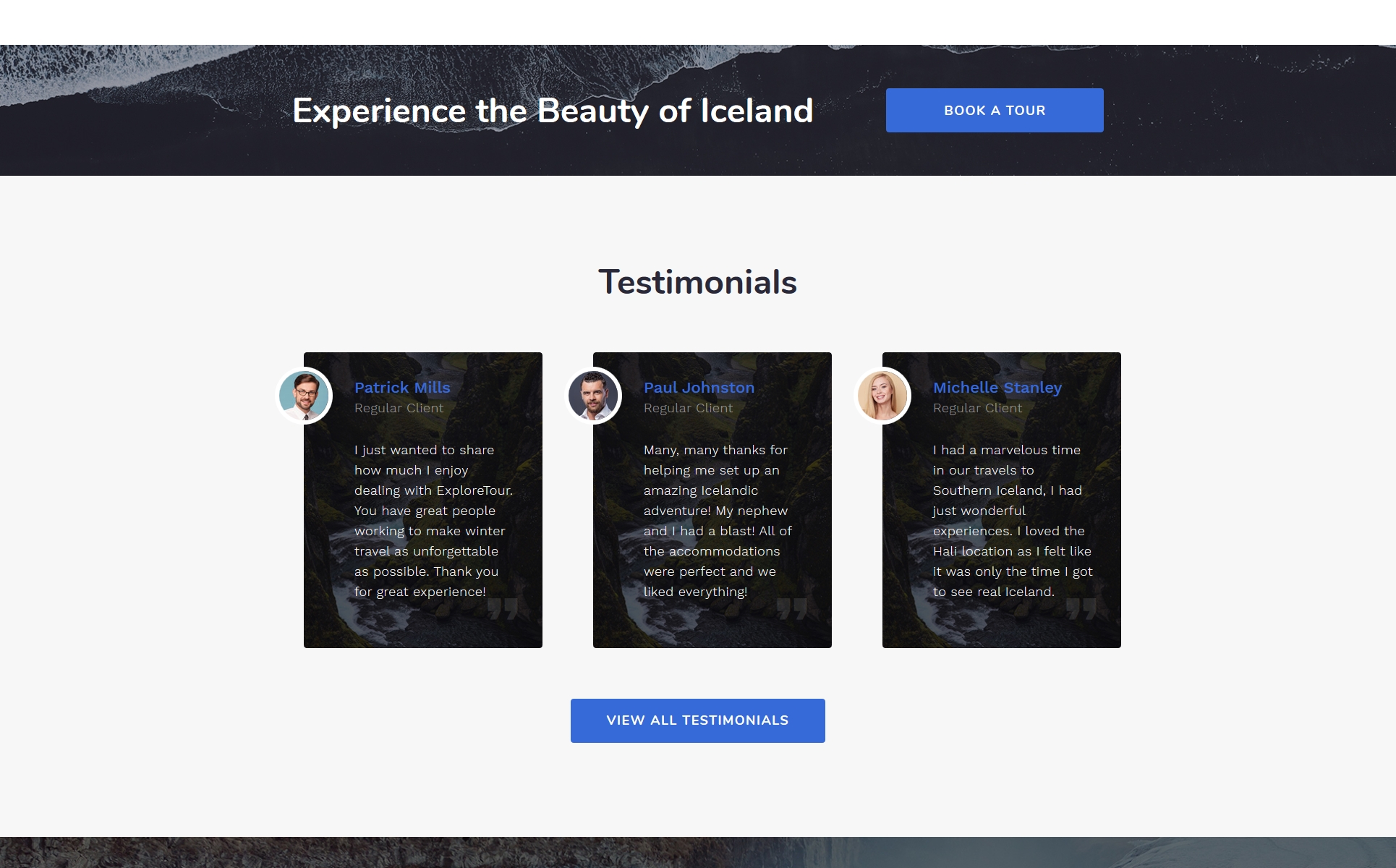Select Patrick Mills name link
This screenshot has width=1396, height=868.
tap(402, 388)
